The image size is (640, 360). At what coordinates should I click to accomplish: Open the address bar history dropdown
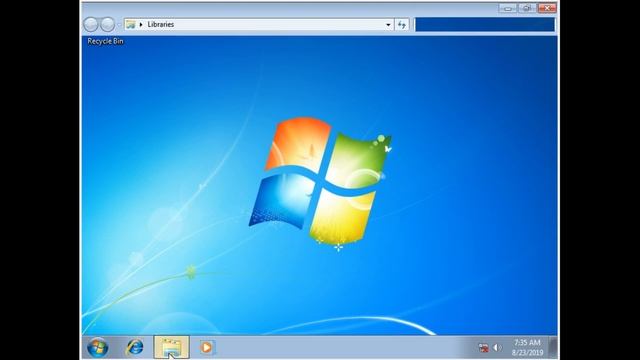pos(388,25)
